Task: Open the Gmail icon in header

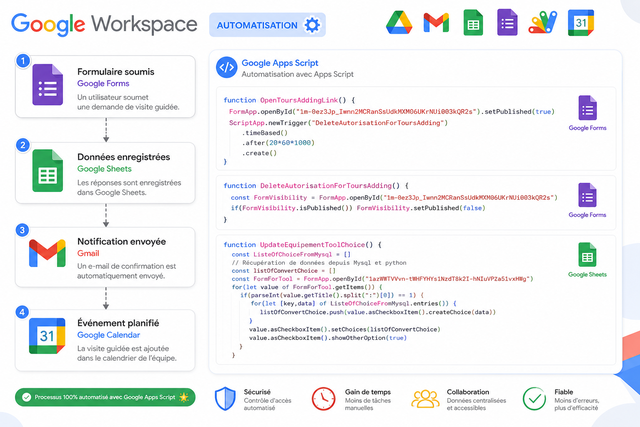Action: (436, 23)
